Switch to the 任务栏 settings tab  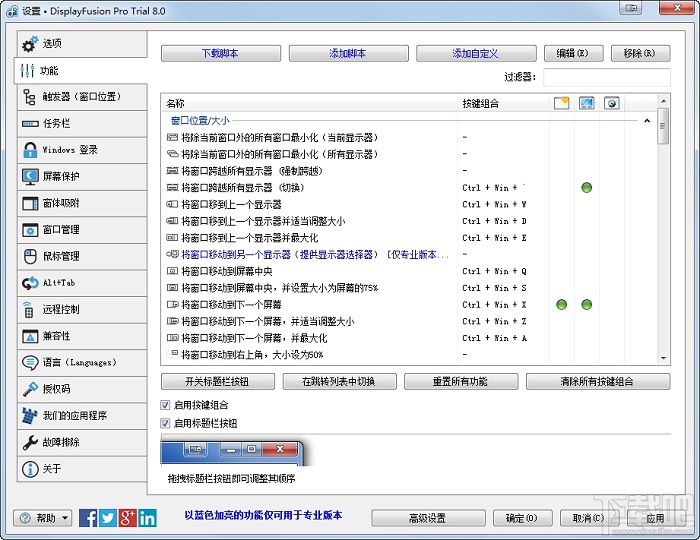tap(80, 123)
